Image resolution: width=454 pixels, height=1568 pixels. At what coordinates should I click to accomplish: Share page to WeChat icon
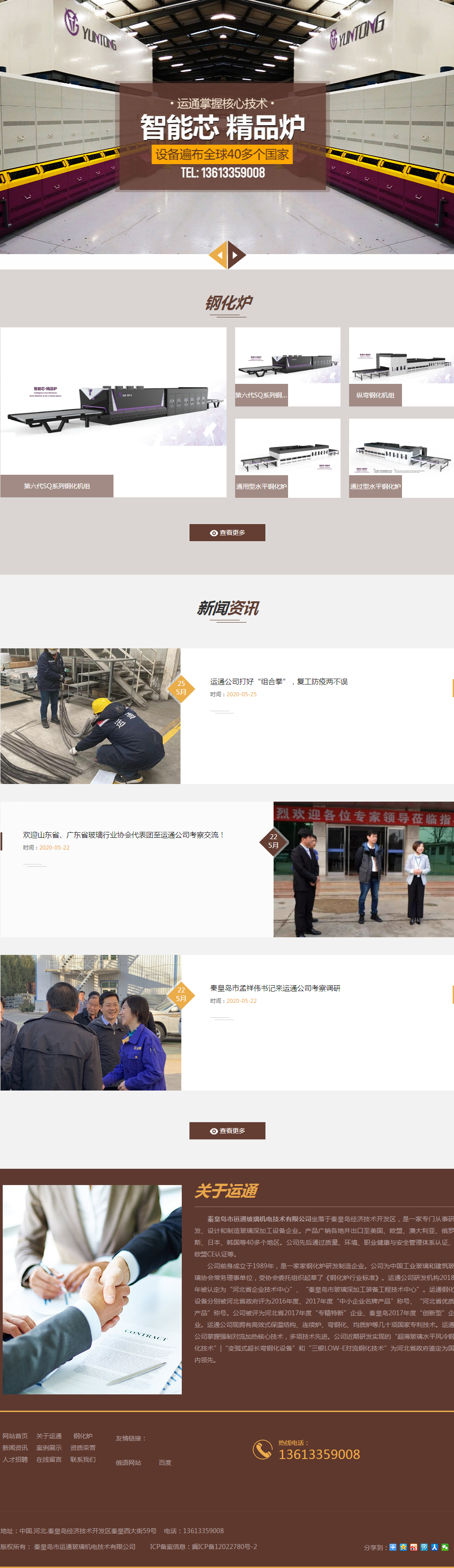445,1547
